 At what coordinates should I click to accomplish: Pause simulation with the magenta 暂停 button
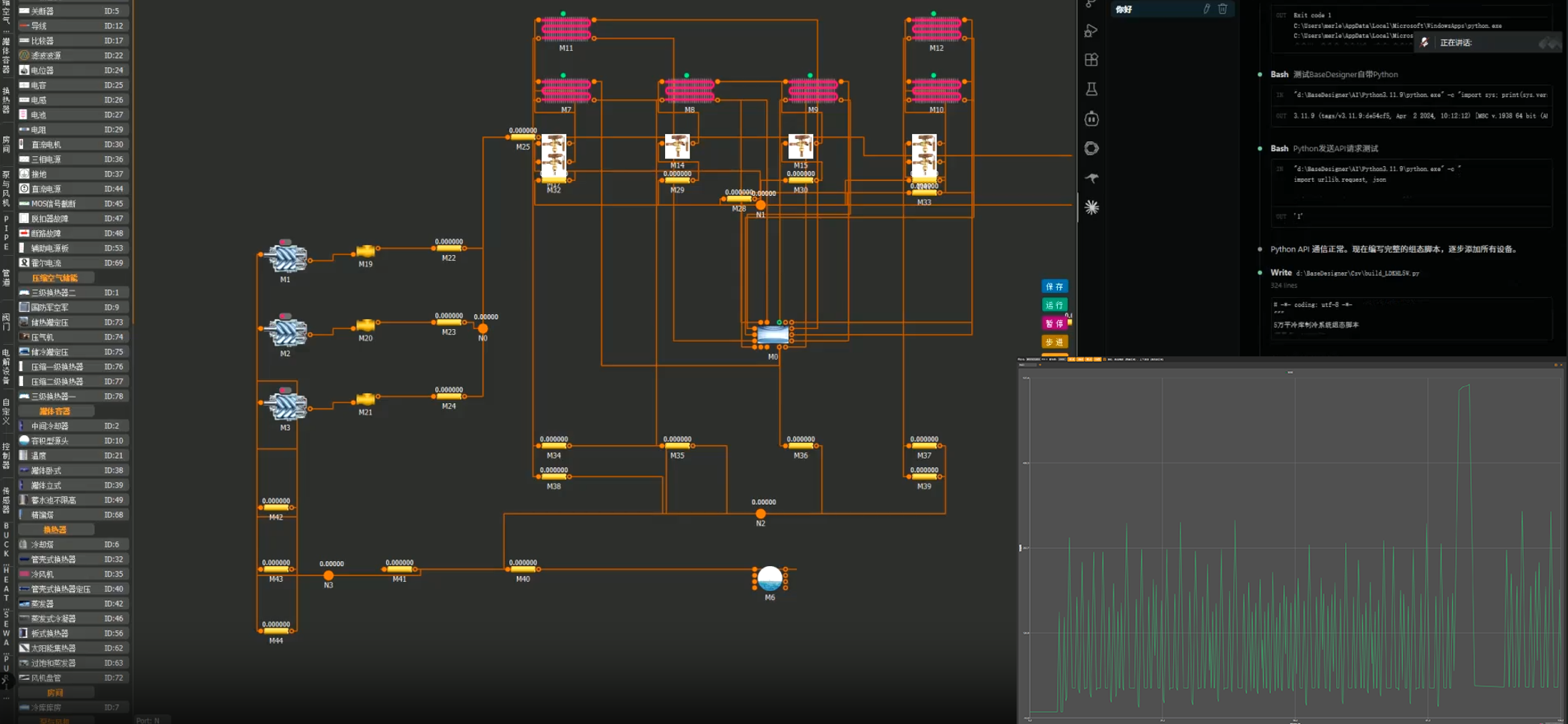[x=1055, y=323]
